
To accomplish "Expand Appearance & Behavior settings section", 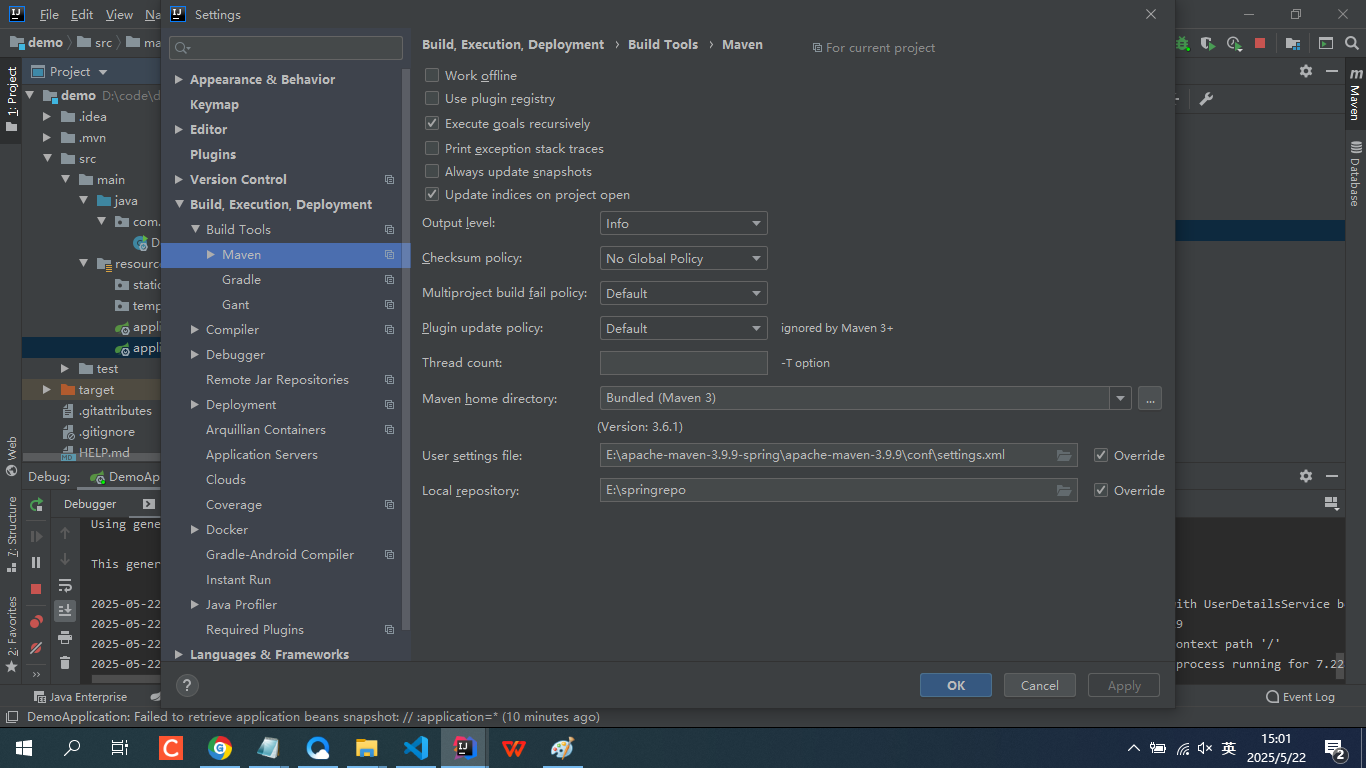I will tap(179, 79).
